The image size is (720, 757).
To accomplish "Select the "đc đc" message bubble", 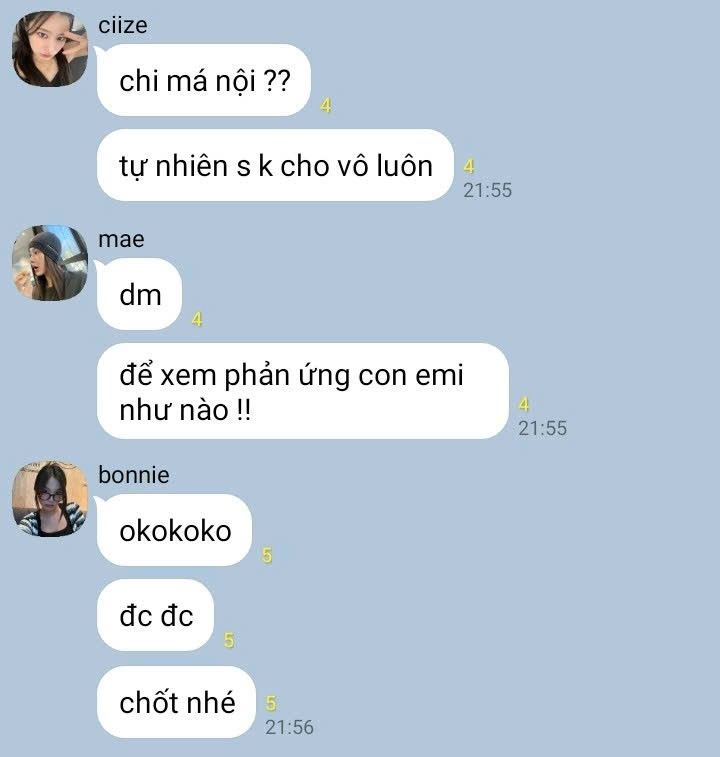I will pos(155,615).
